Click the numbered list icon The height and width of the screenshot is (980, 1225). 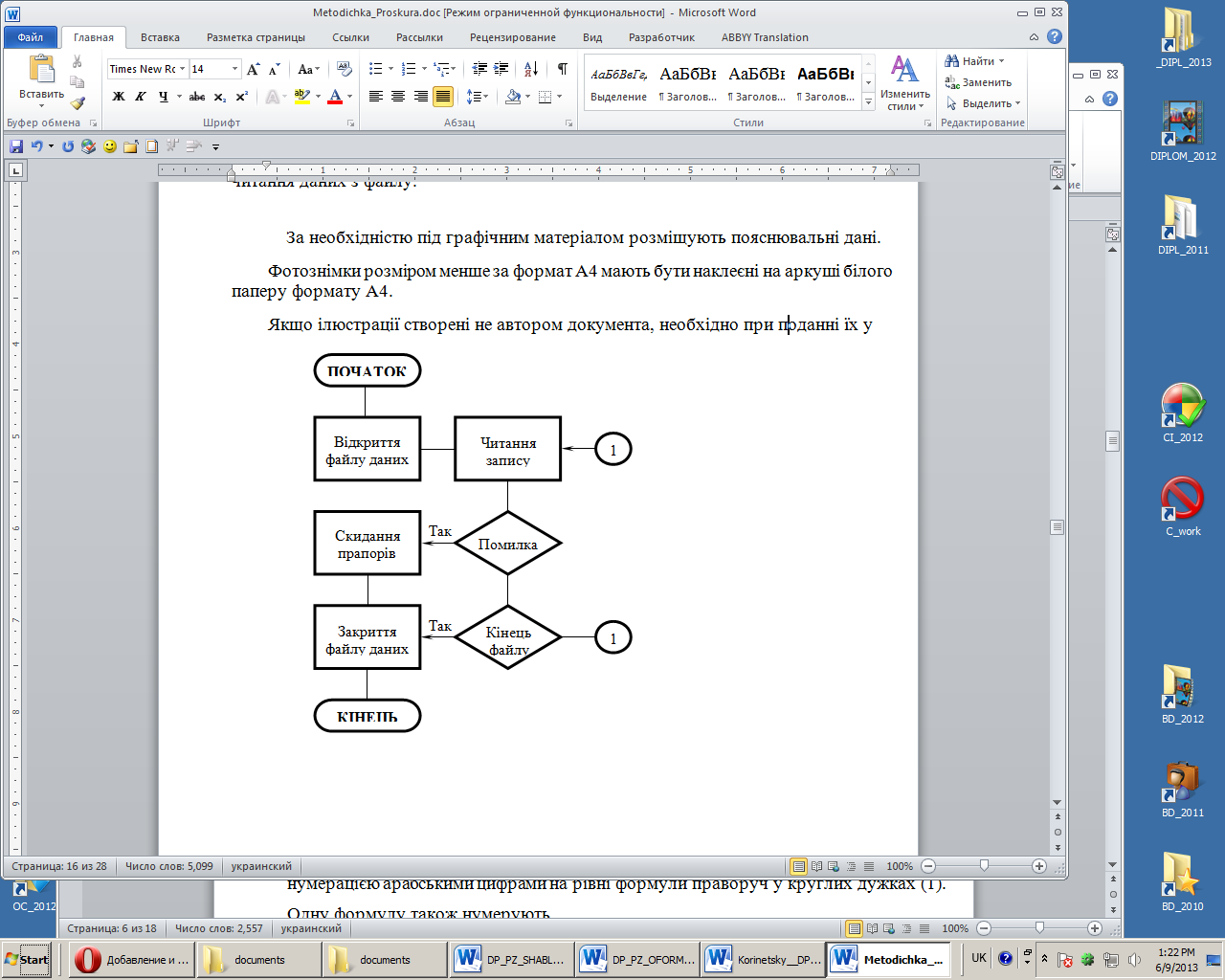point(409,69)
